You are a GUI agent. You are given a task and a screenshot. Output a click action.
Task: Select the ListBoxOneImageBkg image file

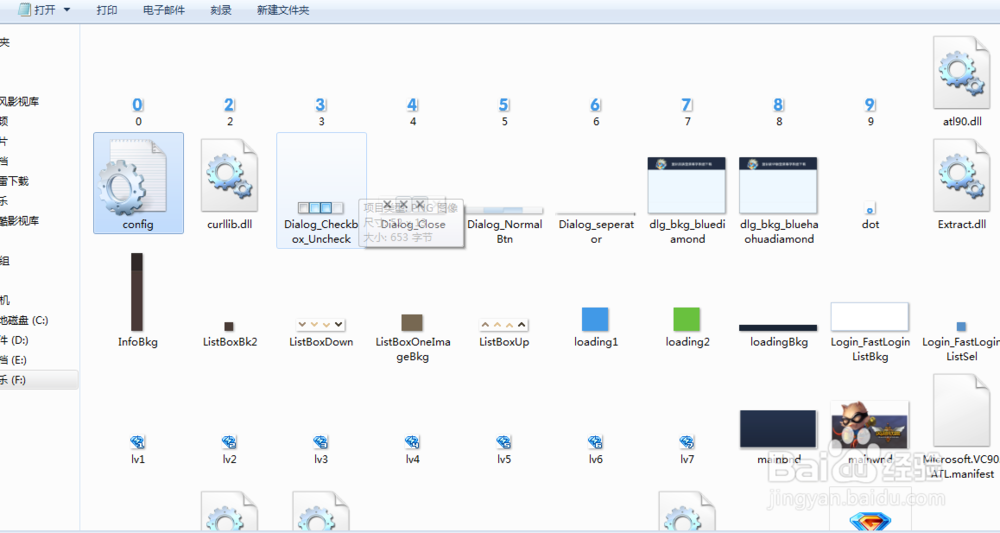(x=412, y=322)
